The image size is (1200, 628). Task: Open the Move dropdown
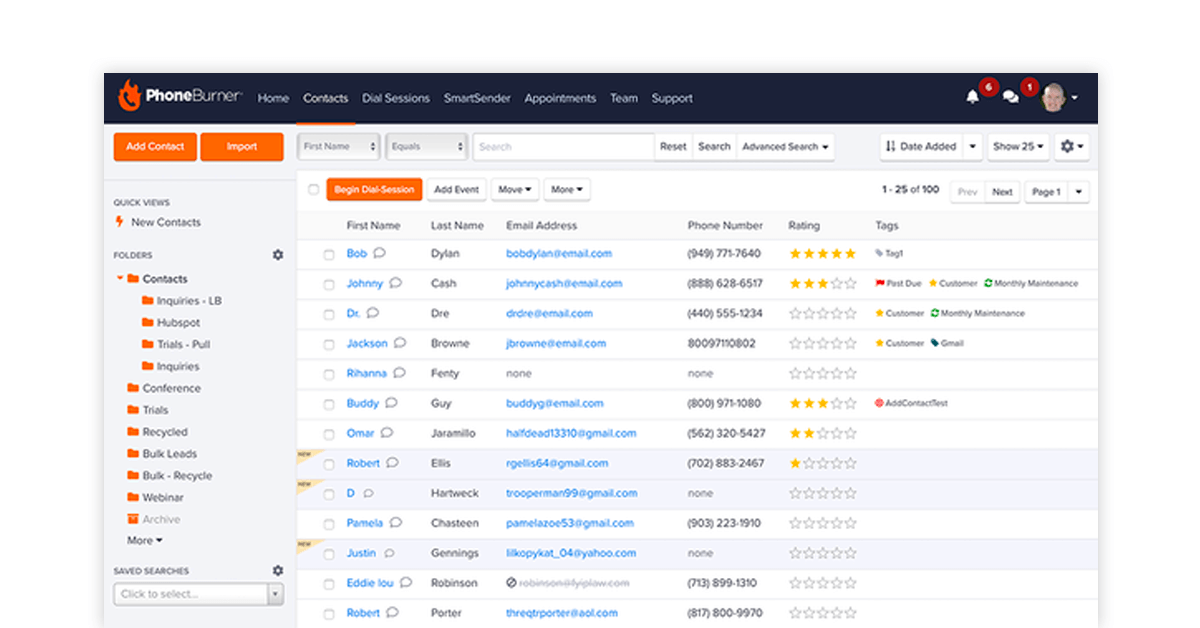point(515,189)
